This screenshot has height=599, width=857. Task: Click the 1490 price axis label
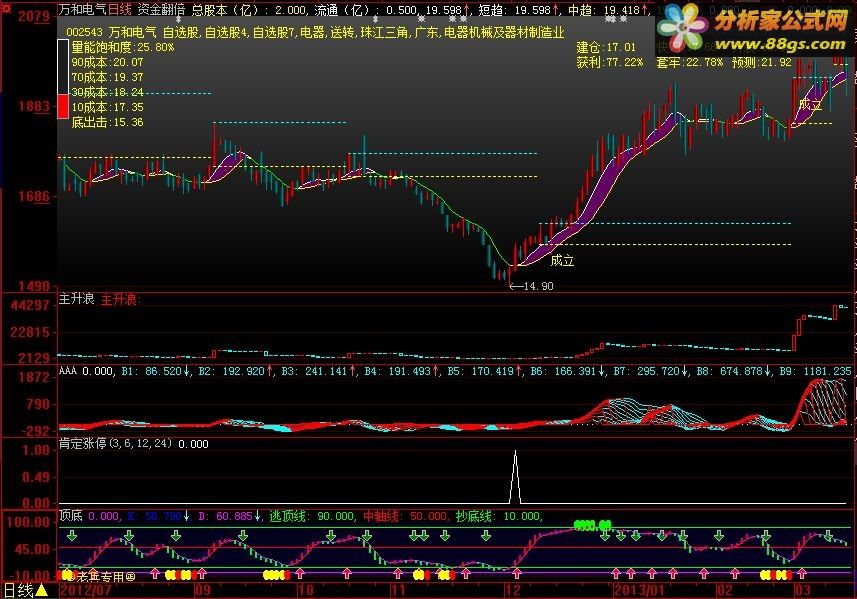coord(33,286)
